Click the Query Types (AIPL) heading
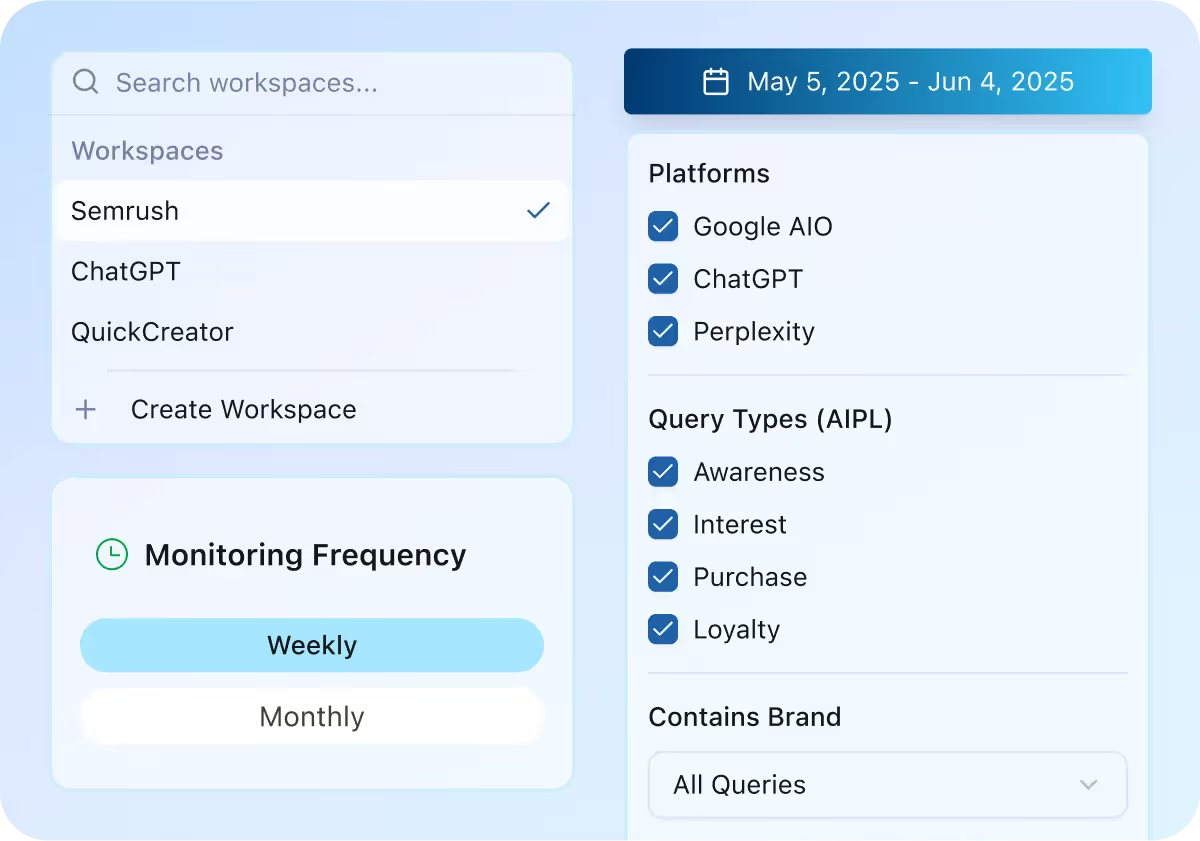 [x=770, y=419]
